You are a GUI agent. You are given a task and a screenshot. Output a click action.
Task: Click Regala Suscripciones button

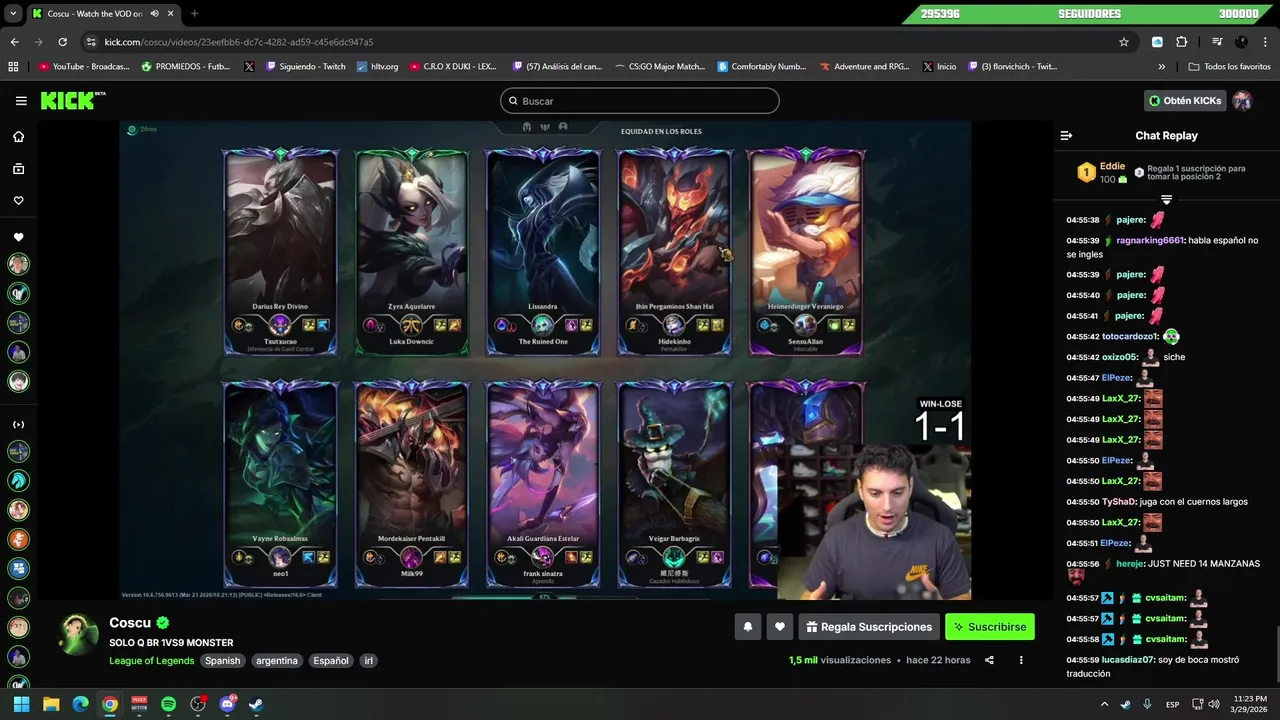(x=869, y=627)
